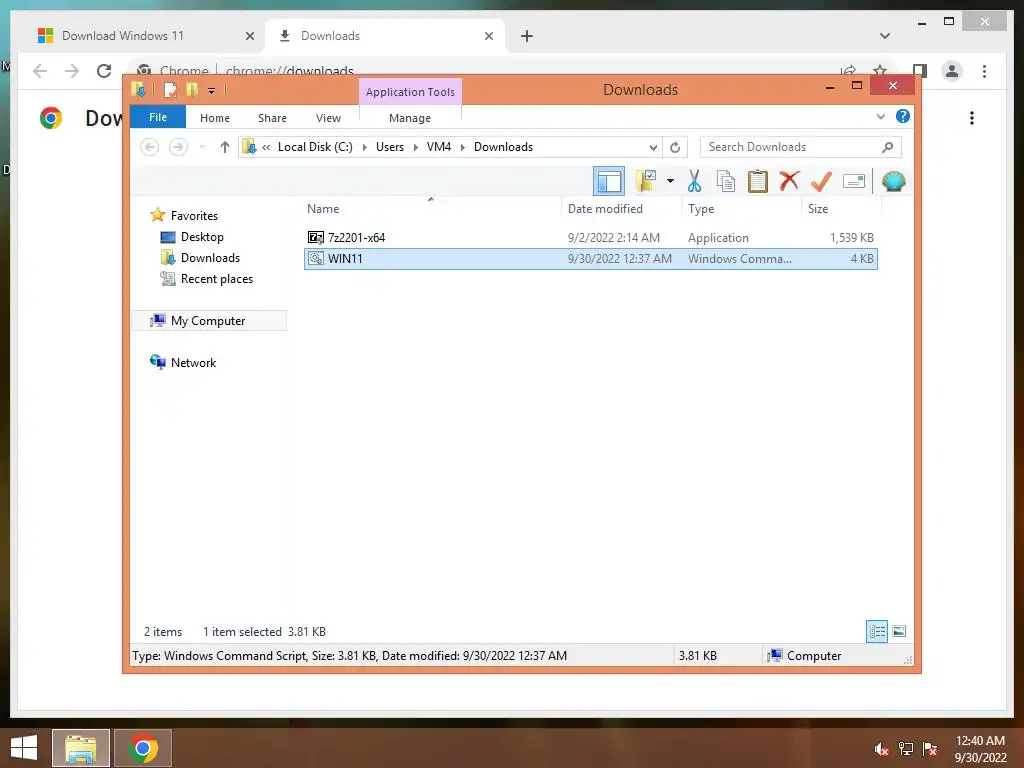The height and width of the screenshot is (768, 1024).
Task: Click the quick access Properties icon
Action: [170, 89]
